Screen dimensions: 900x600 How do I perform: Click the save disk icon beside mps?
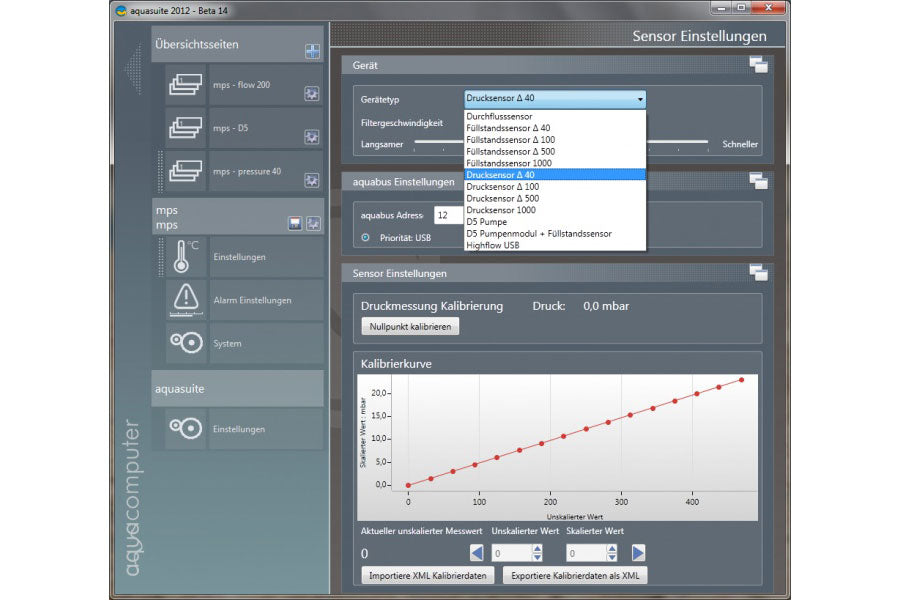pyautogui.click(x=295, y=223)
